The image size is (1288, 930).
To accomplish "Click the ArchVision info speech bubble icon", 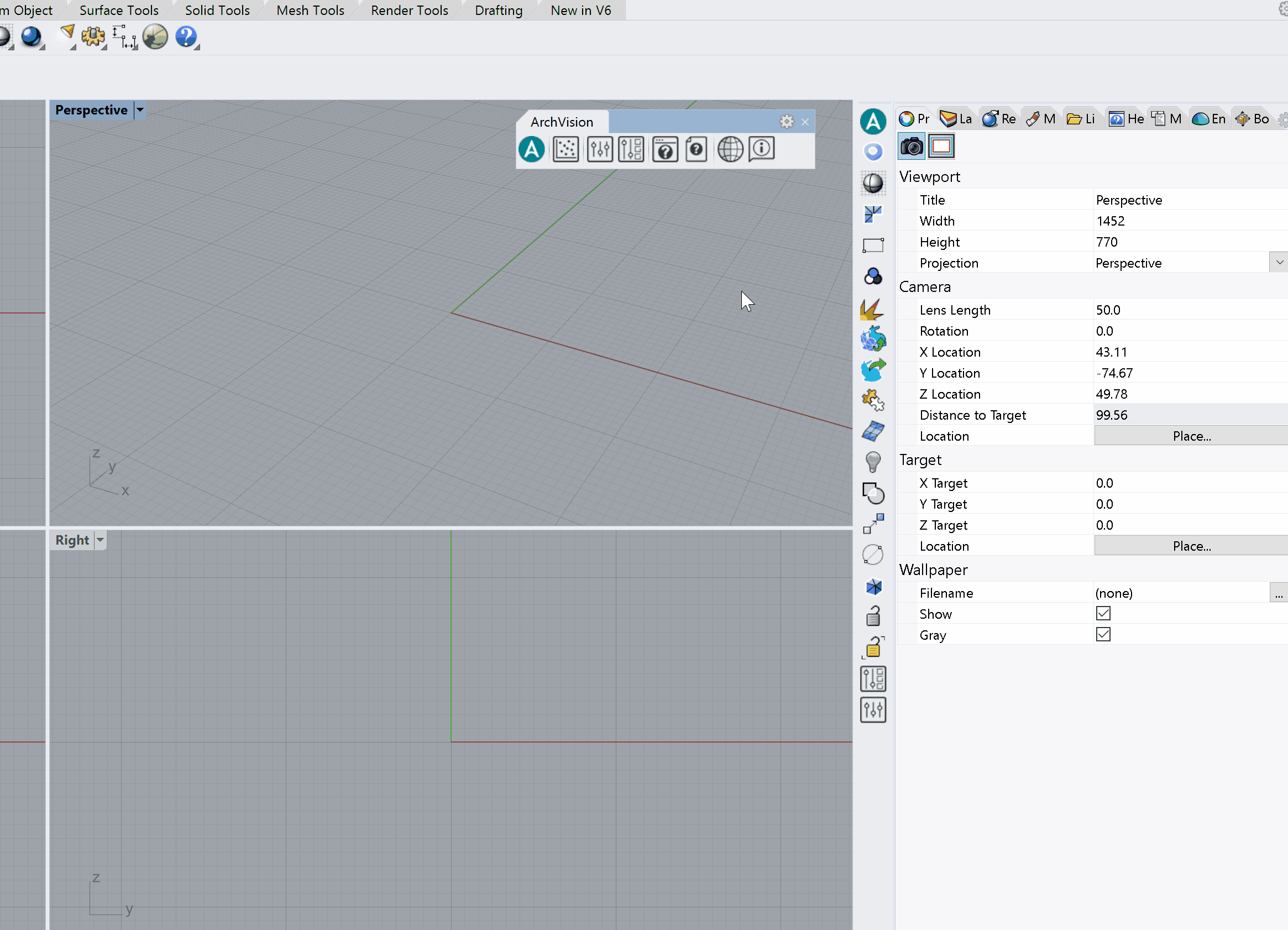I will (761, 149).
